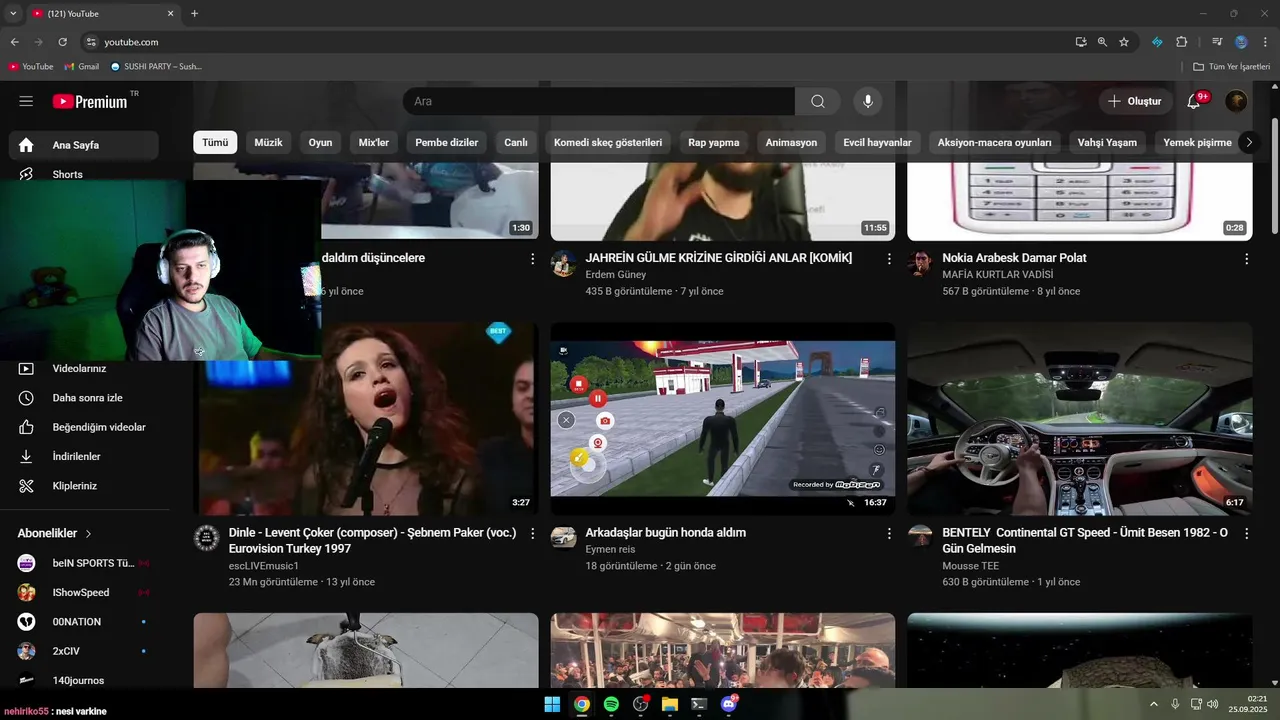Click the YouTube Premium logo
Screen dimensions: 1280x720
click(x=91, y=101)
